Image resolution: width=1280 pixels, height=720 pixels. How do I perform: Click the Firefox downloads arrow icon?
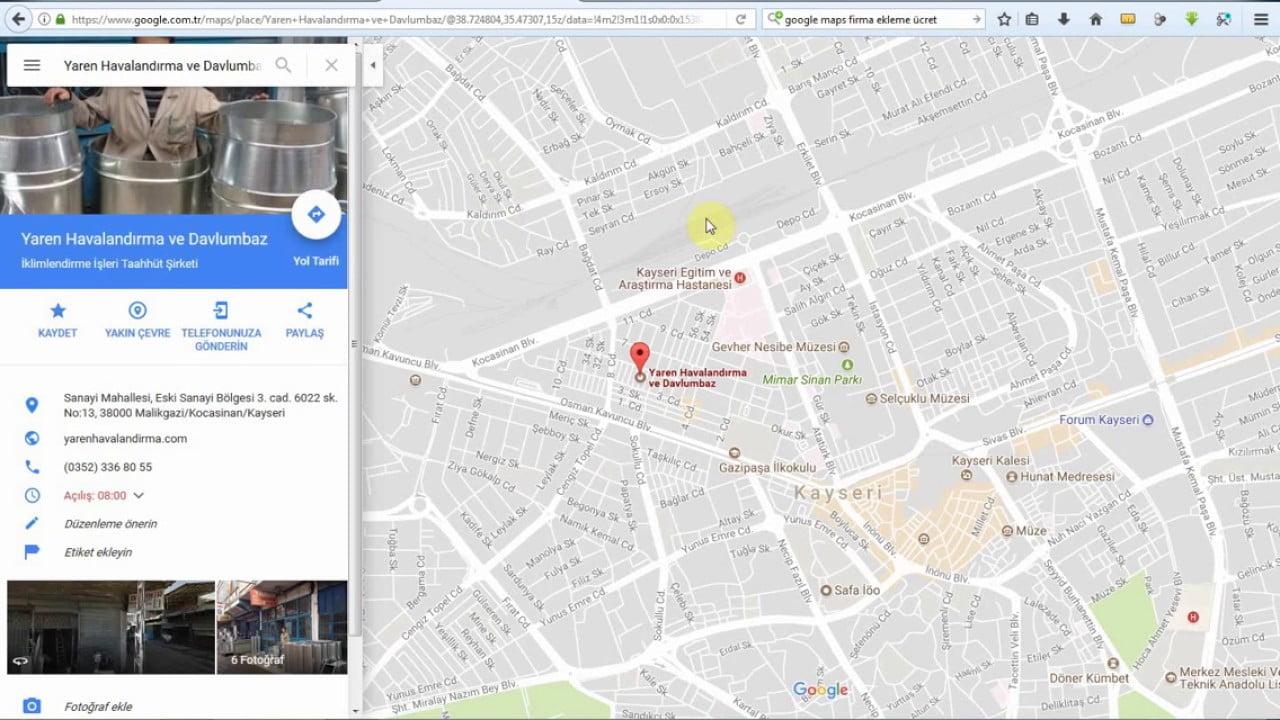point(1063,18)
